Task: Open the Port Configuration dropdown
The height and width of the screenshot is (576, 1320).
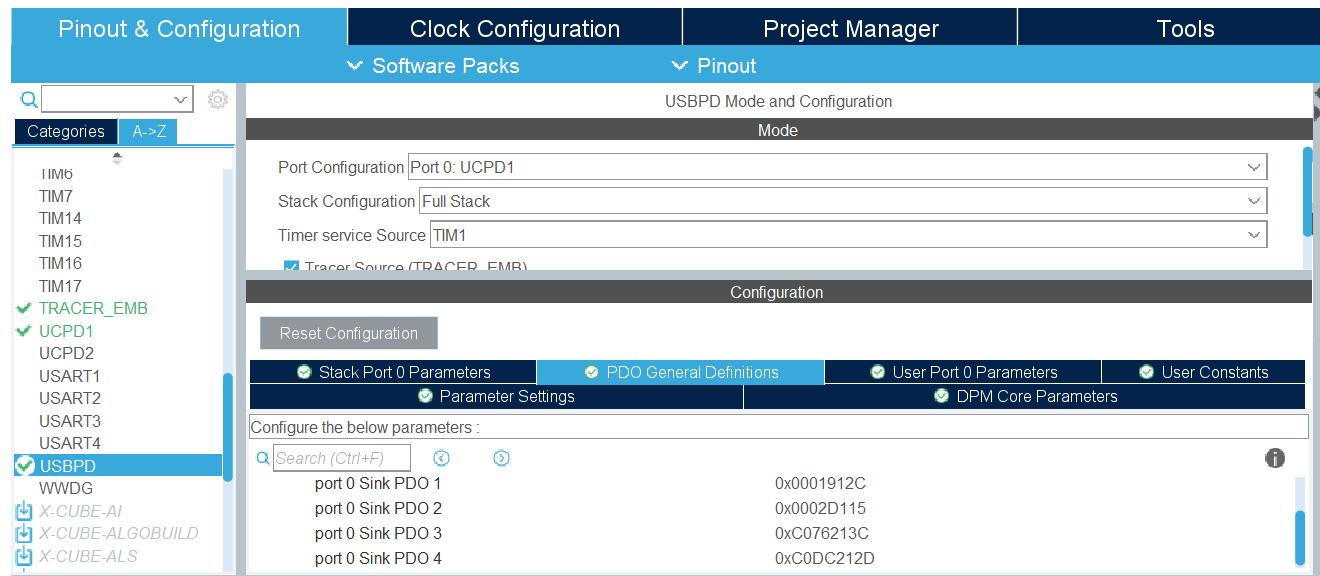Action: pos(1253,166)
